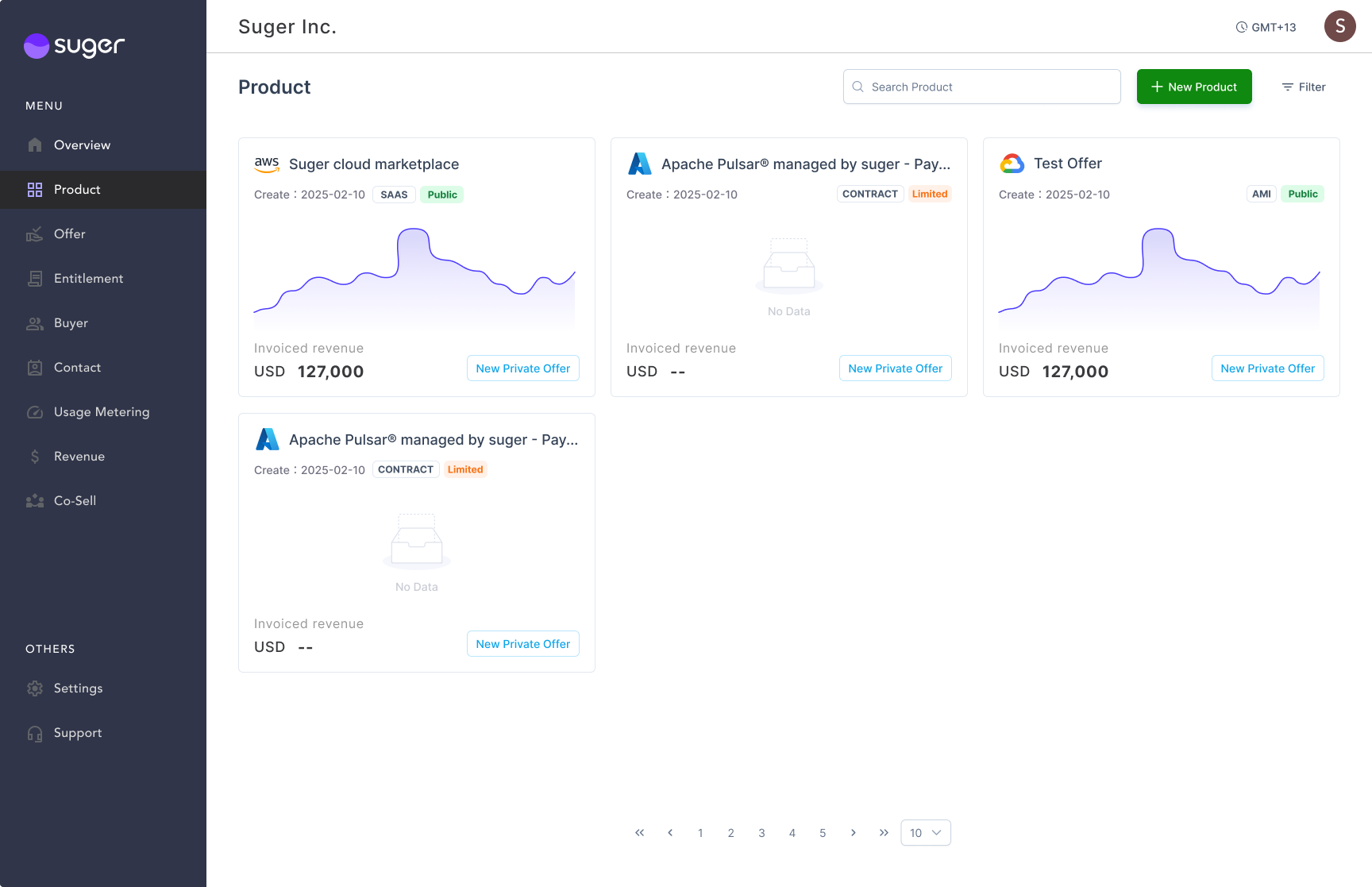This screenshot has height=887, width=1372.
Task: Click the Azure logo on Apache Pulsar card
Action: (640, 164)
